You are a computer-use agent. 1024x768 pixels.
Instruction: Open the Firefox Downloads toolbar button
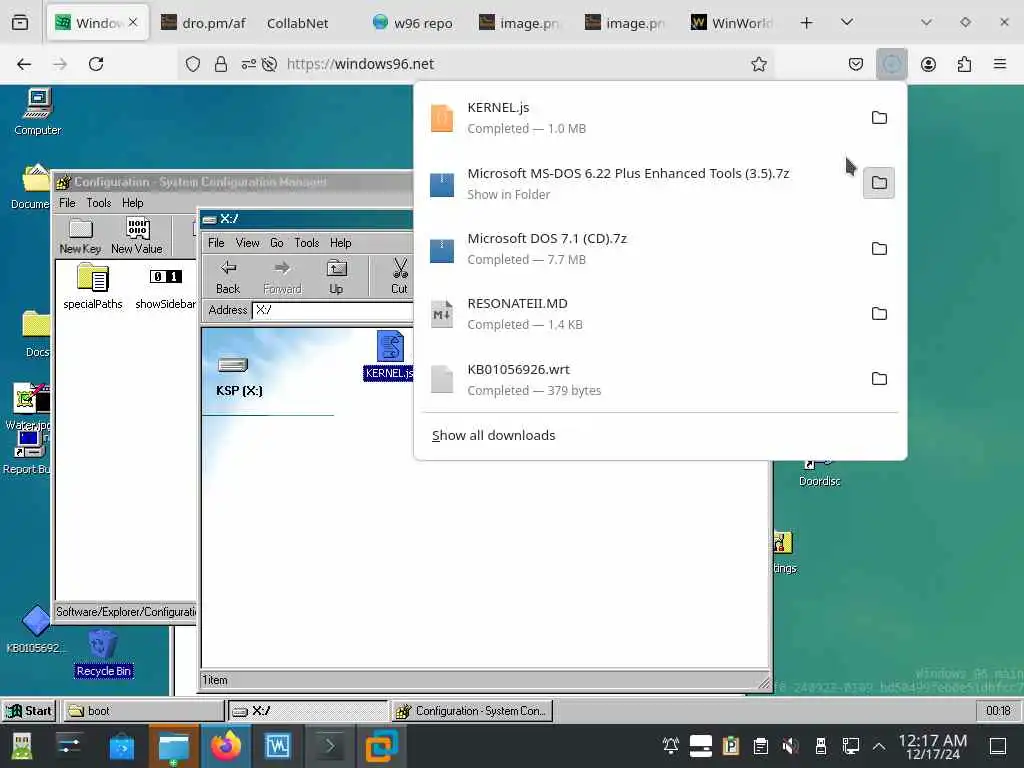[891, 64]
